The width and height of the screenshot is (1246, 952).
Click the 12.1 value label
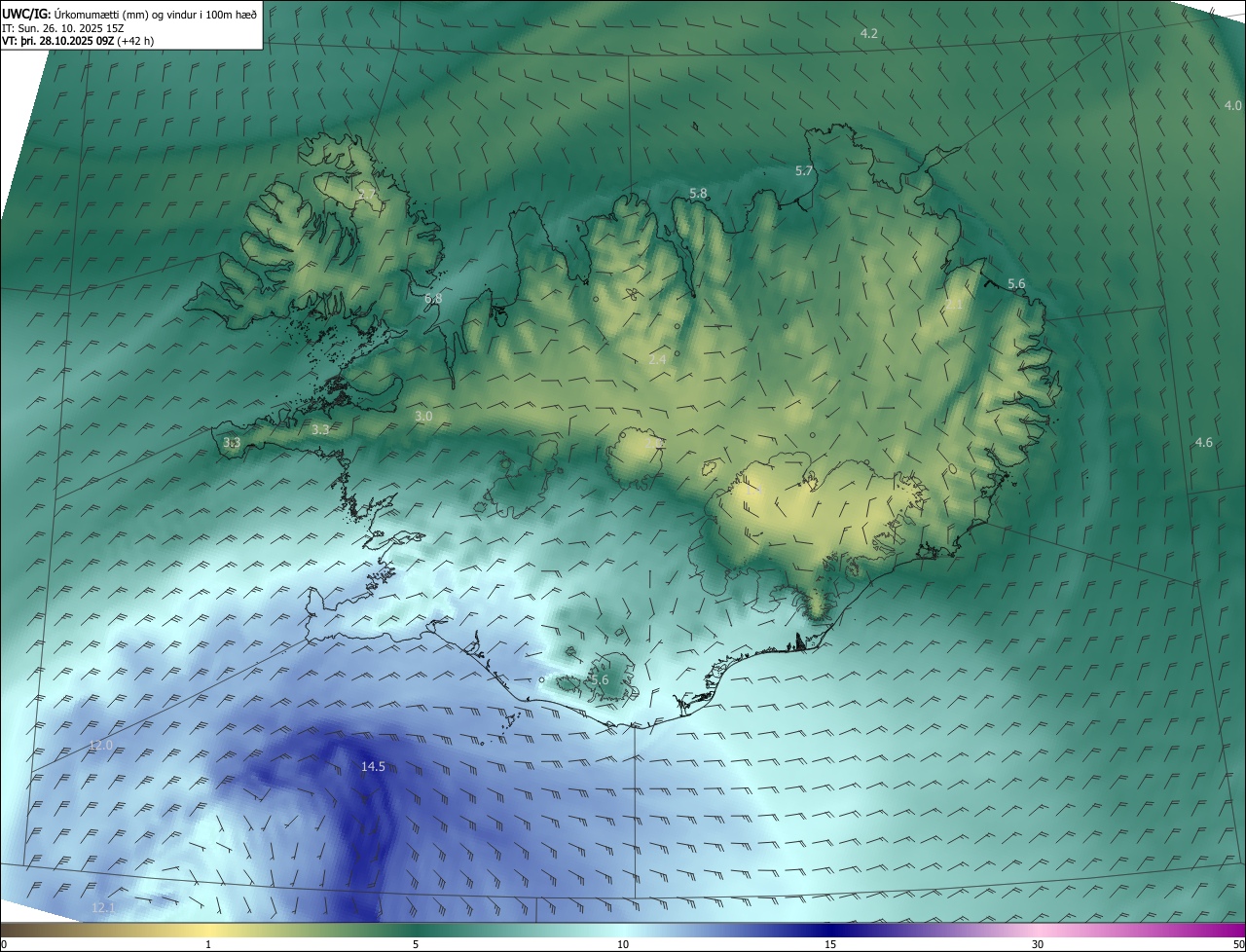(x=103, y=908)
